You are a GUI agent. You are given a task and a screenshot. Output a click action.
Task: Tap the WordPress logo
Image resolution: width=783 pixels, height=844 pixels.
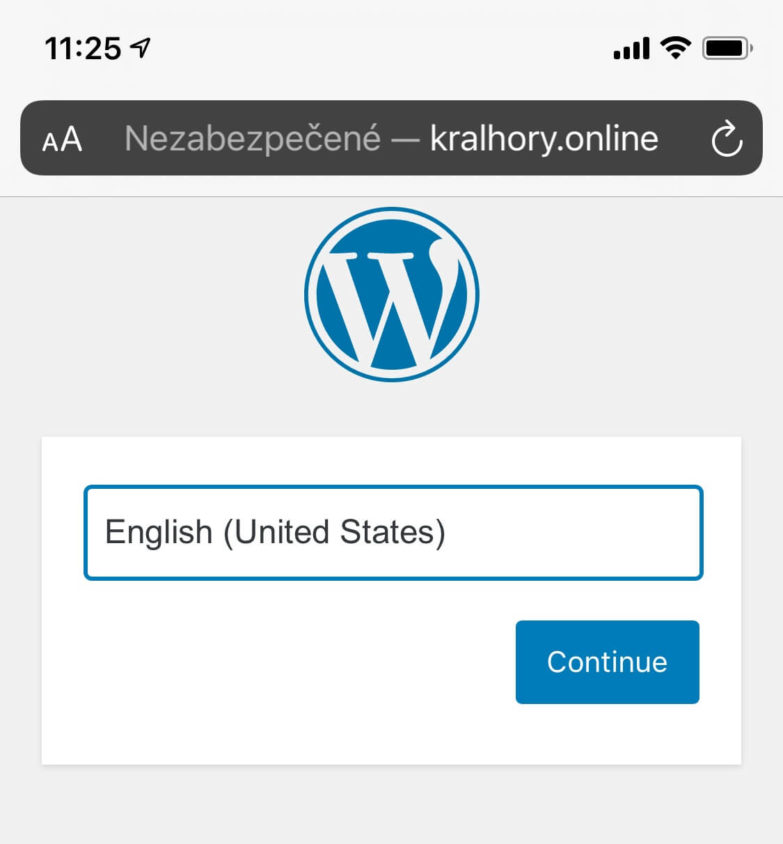[392, 294]
